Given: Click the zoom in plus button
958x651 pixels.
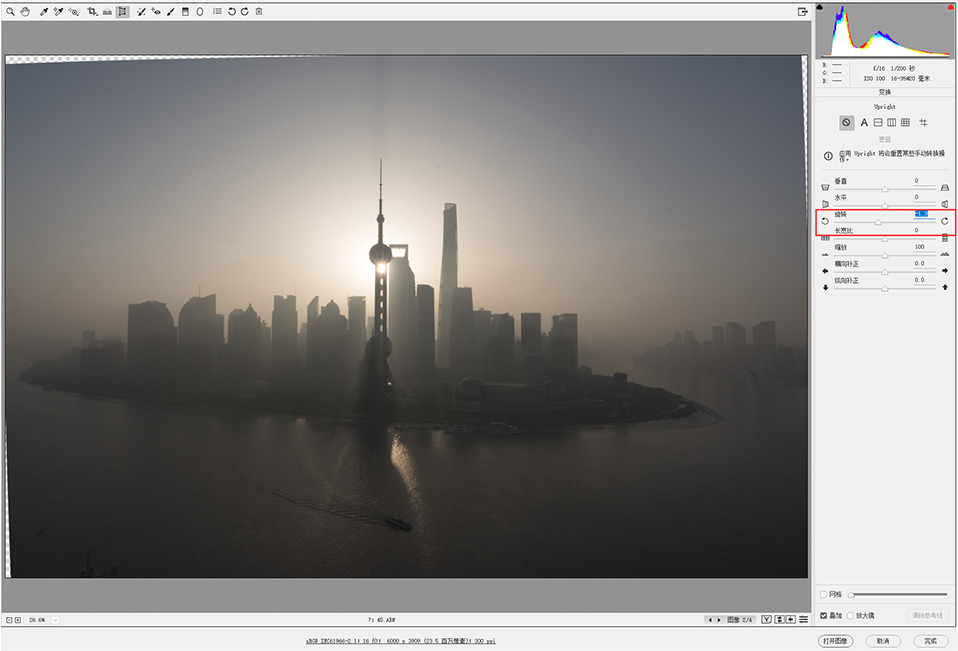Looking at the screenshot, I should pos(18,620).
